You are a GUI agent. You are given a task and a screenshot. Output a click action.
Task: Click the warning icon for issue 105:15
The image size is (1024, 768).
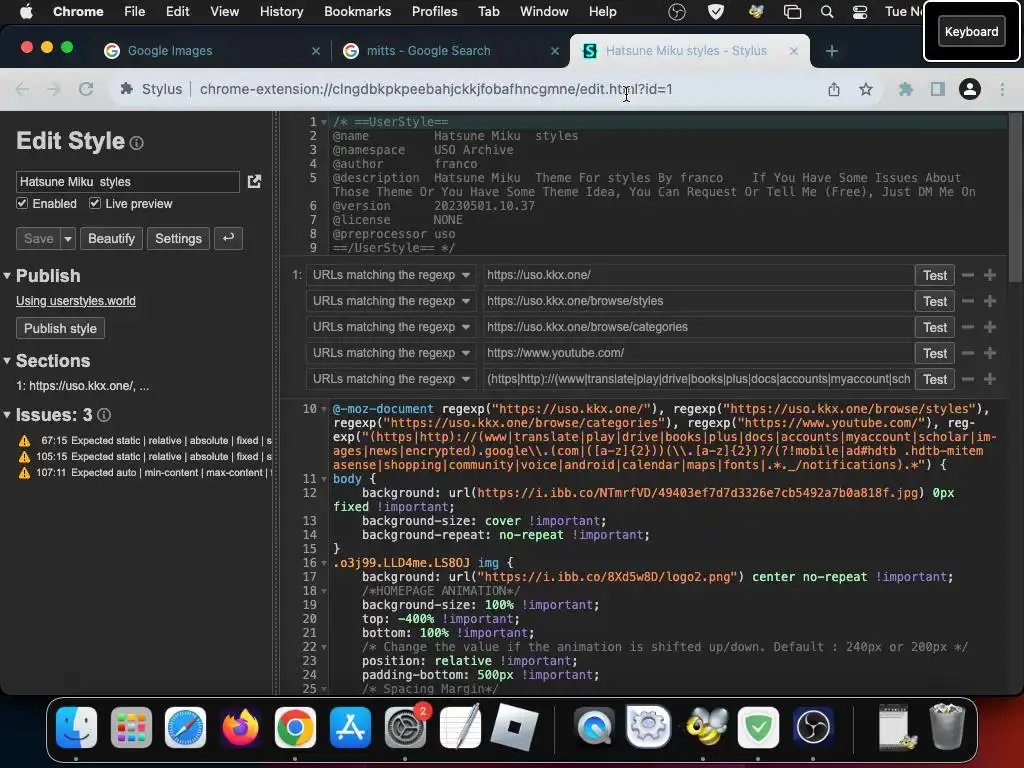(x=24, y=457)
